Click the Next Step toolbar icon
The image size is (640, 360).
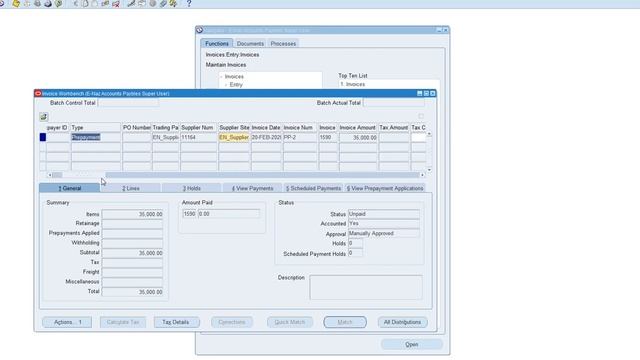pyautogui.click(x=27, y=4)
